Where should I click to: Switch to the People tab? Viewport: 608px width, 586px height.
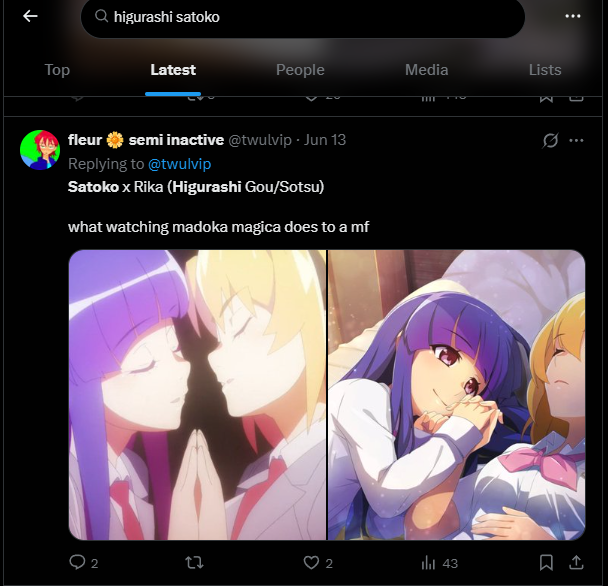point(300,70)
